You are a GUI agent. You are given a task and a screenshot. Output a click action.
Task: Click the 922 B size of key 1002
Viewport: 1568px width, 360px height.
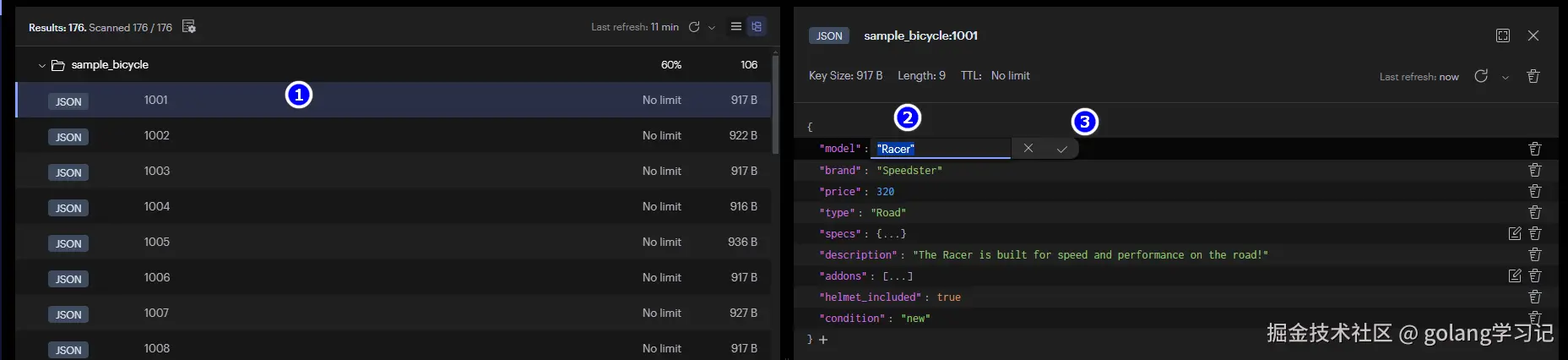[743, 135]
